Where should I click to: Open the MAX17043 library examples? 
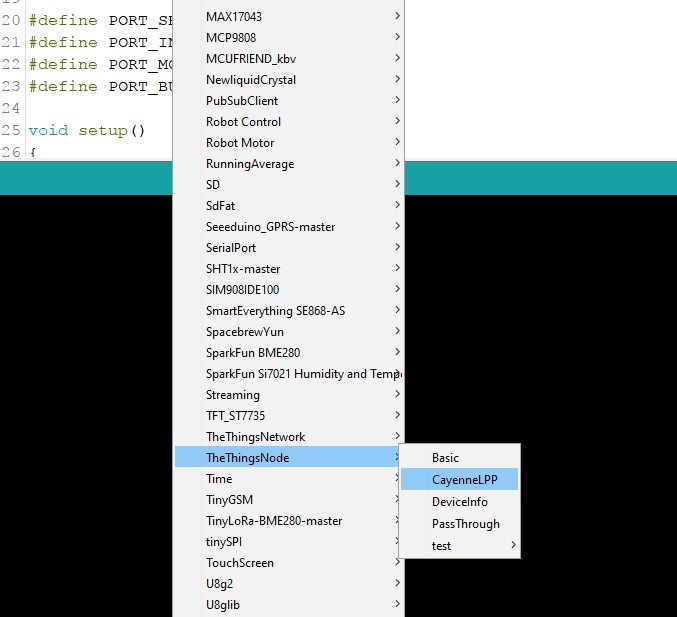tap(288, 16)
